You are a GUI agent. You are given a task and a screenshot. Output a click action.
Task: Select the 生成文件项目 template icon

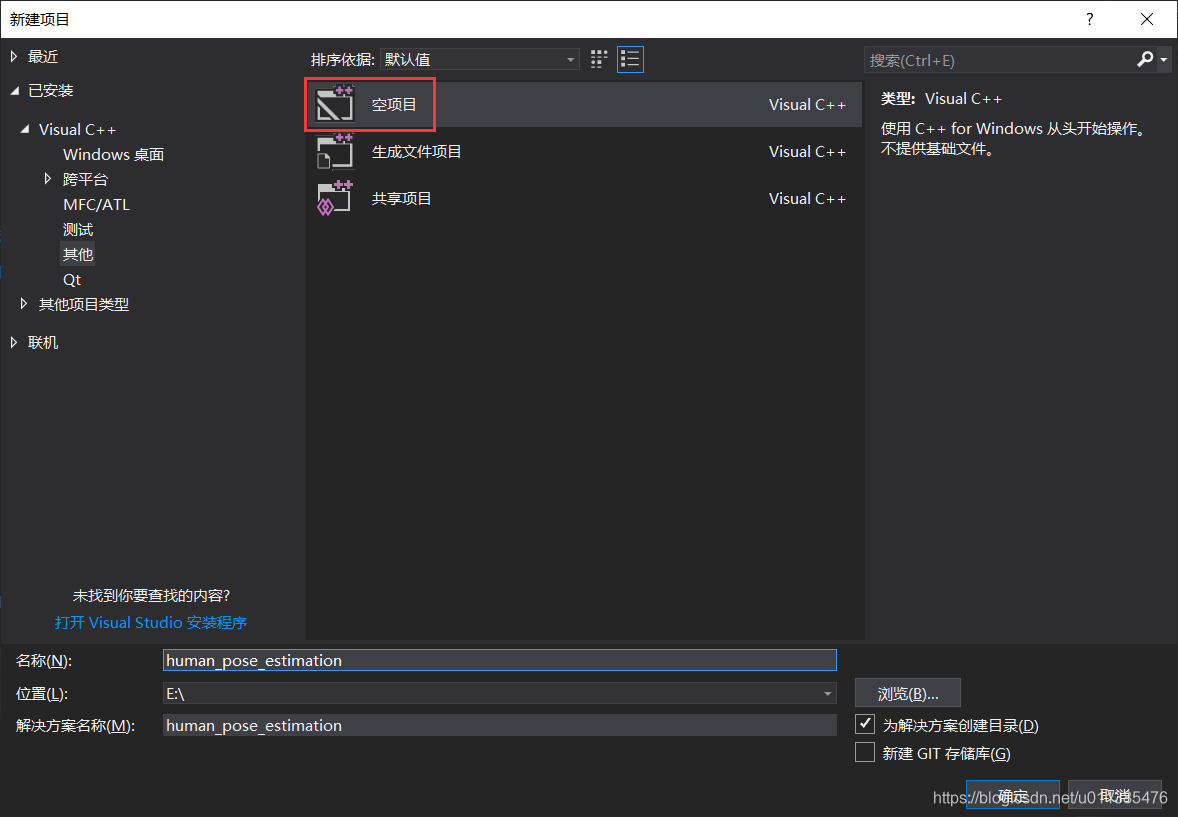pyautogui.click(x=335, y=151)
